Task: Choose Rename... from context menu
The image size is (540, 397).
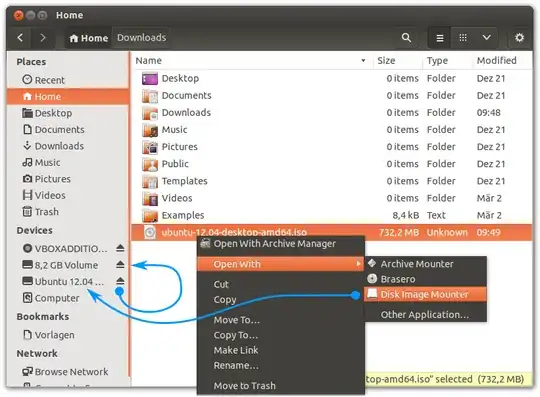Action: point(281,365)
